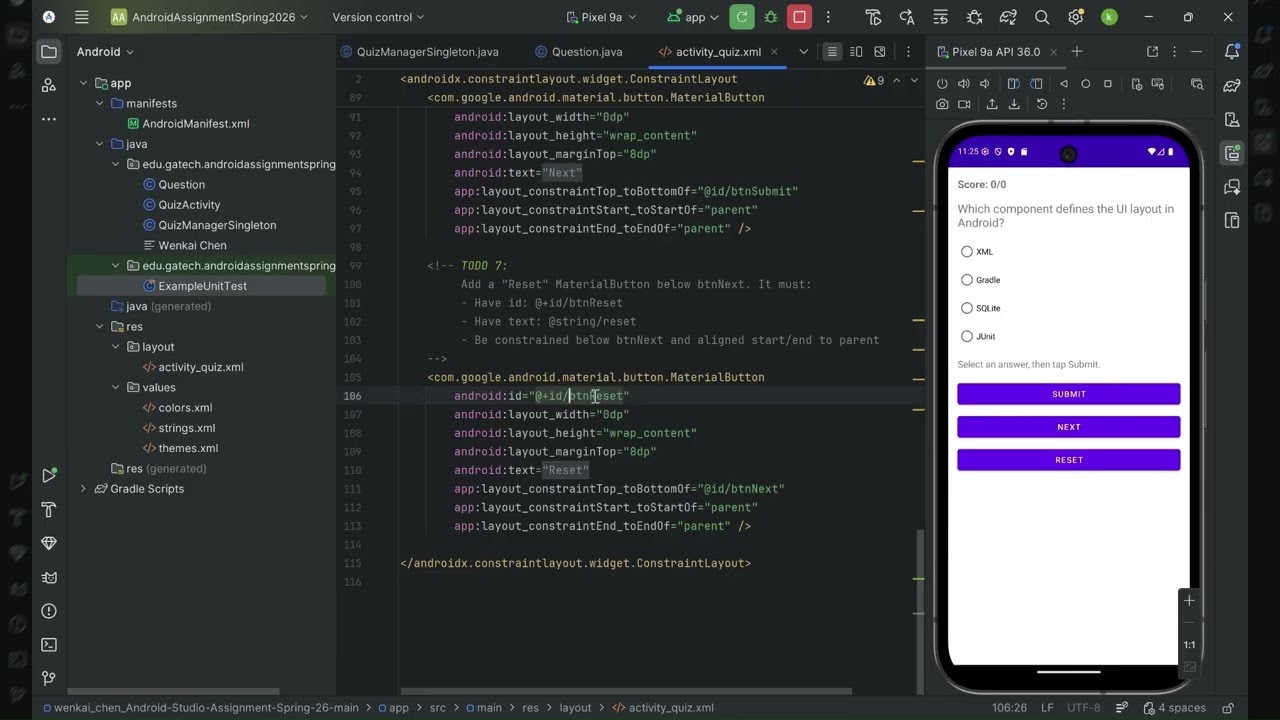The height and width of the screenshot is (720, 1280).
Task: Switch editor to Split view
Action: click(x=856, y=52)
